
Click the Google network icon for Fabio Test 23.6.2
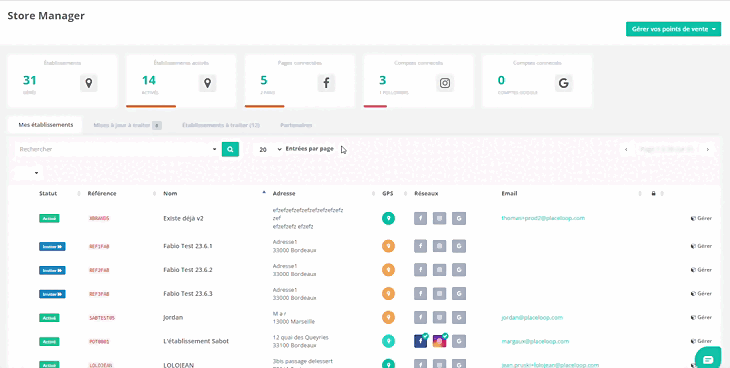pyautogui.click(x=459, y=270)
